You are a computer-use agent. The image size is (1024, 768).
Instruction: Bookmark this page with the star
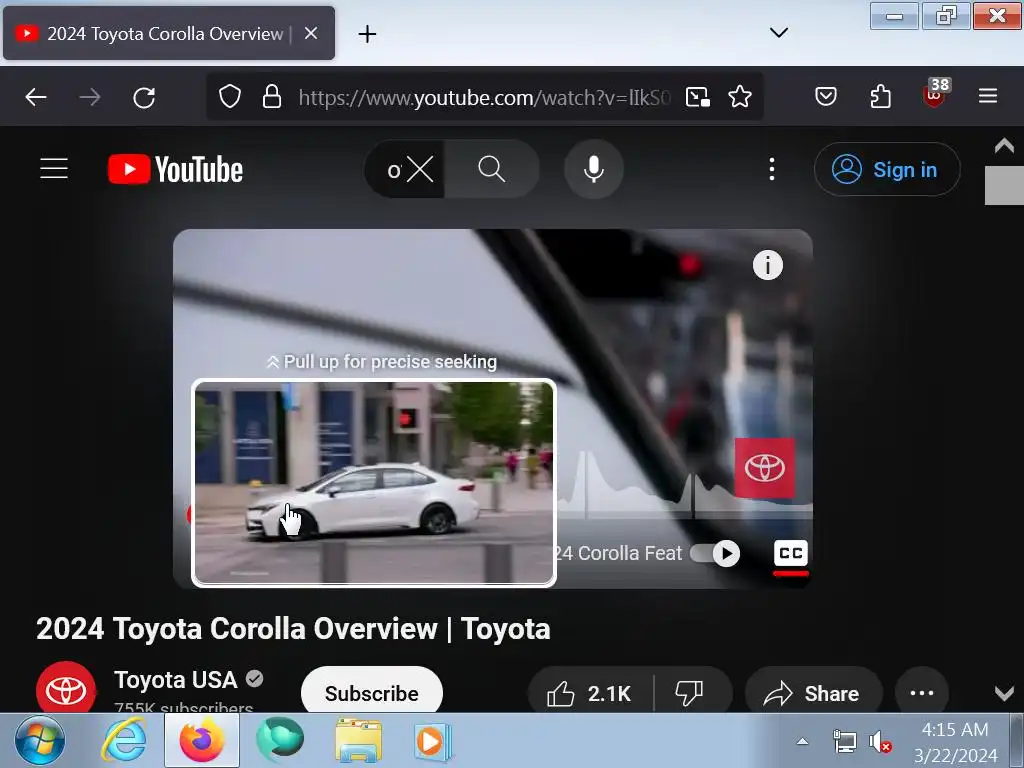(x=739, y=97)
